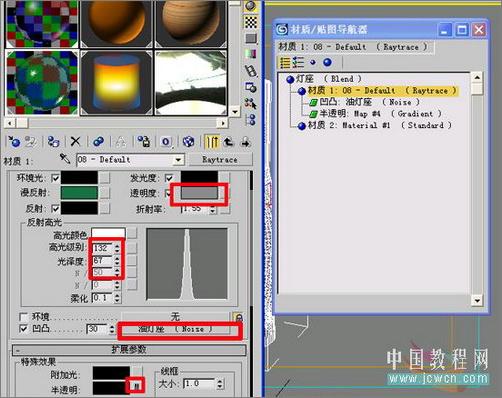This screenshot has width=502, height=398.
Task: Open the green 漫反射 color swatch
Action: (79, 193)
